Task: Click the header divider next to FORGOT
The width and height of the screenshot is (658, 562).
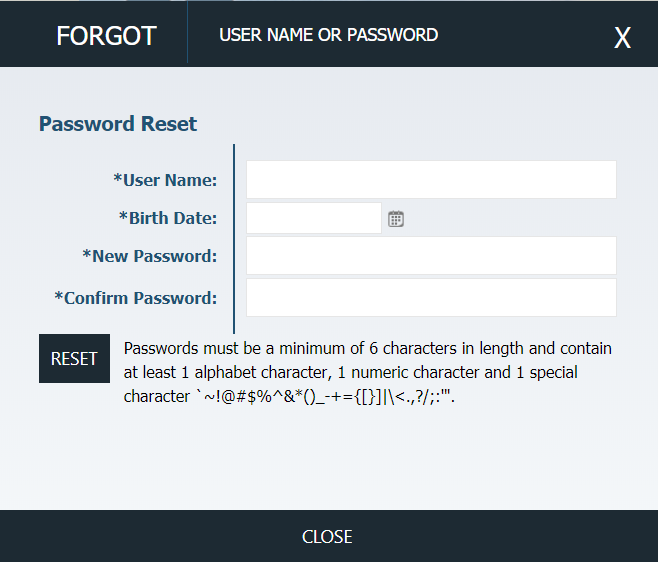Action: pos(187,33)
